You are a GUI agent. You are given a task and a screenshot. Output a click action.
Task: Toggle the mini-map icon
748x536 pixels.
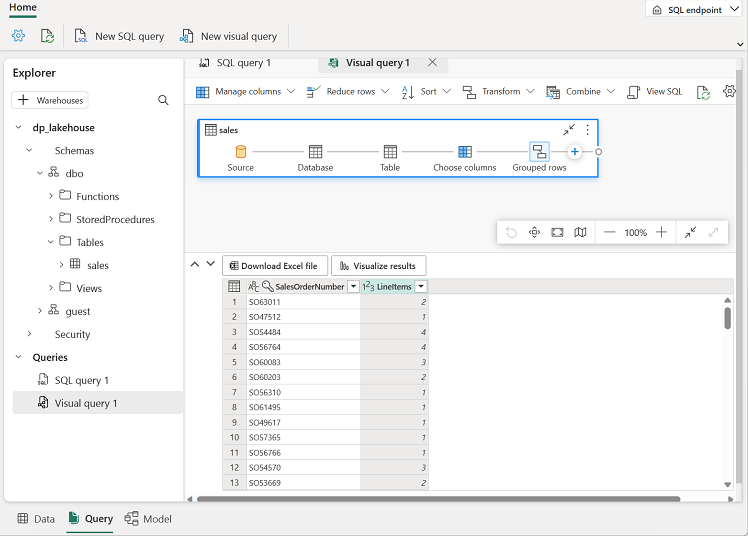point(580,232)
